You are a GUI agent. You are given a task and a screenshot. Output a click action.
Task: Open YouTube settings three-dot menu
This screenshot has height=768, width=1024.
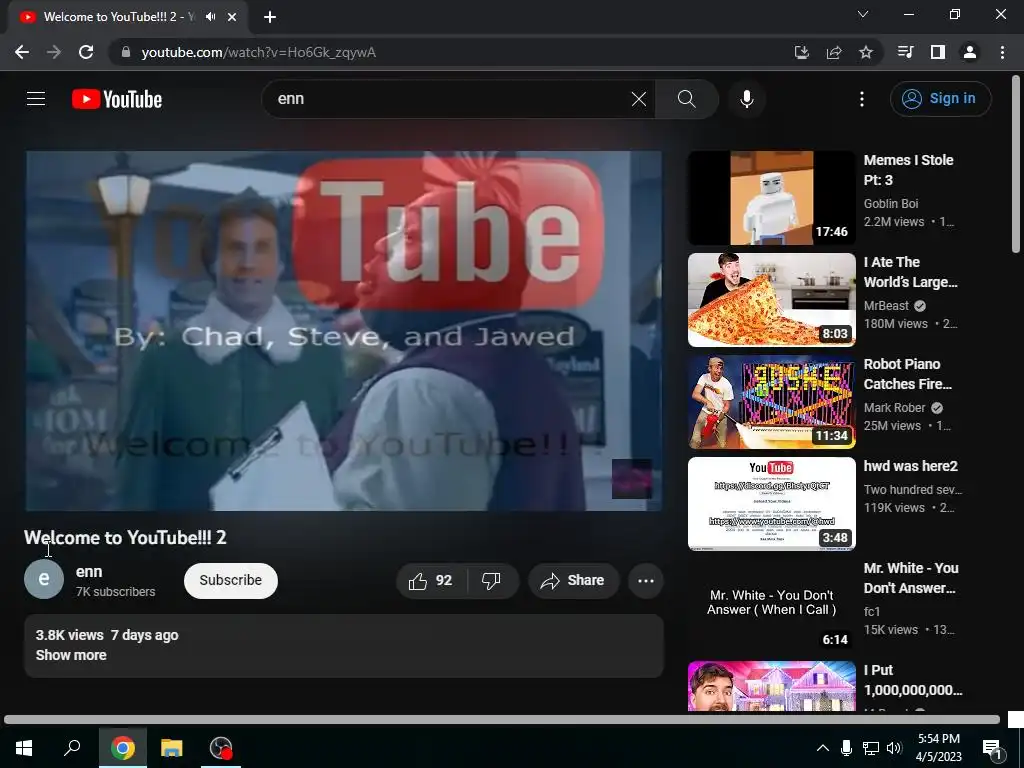[862, 99]
